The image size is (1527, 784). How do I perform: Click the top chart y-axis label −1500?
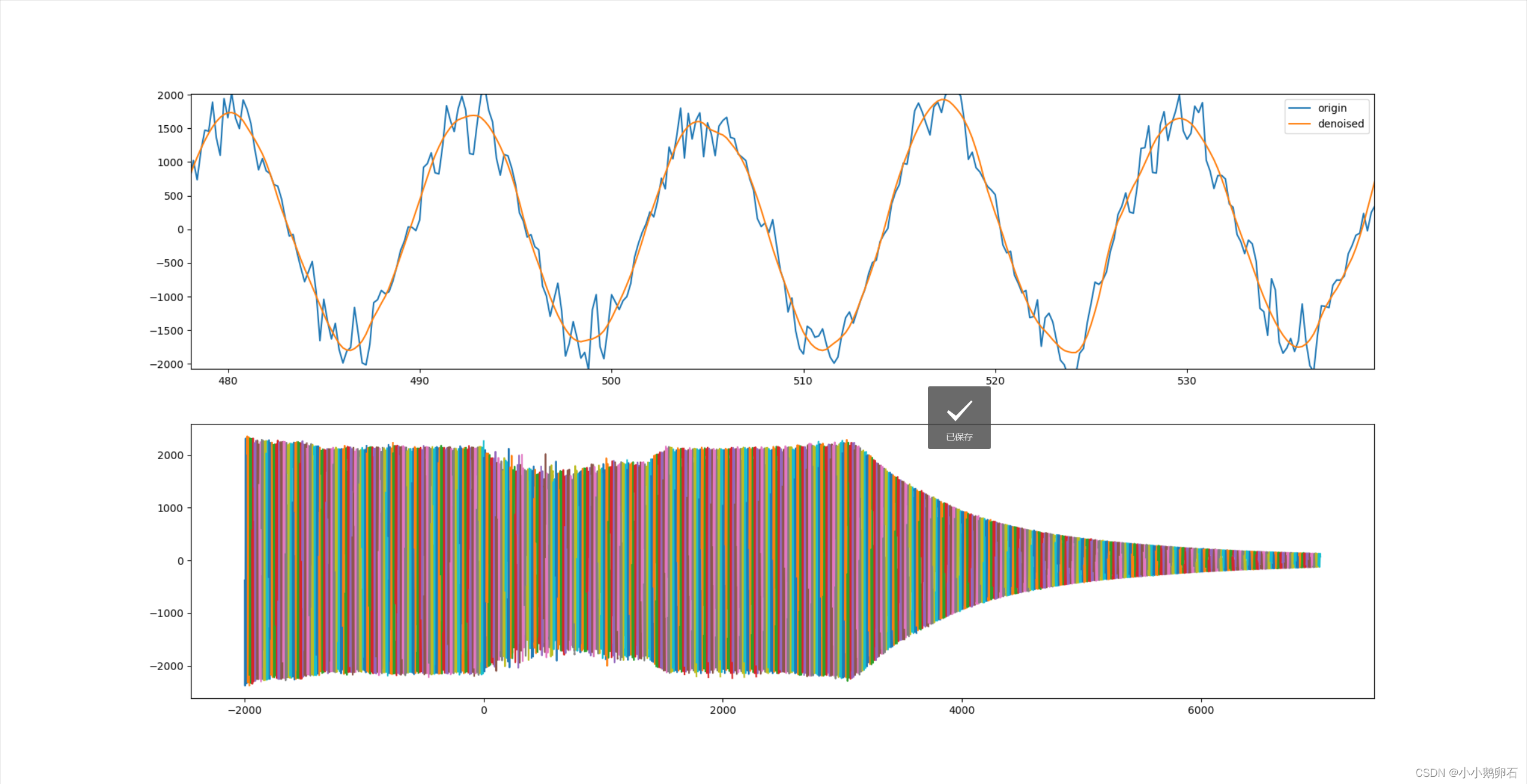point(166,331)
